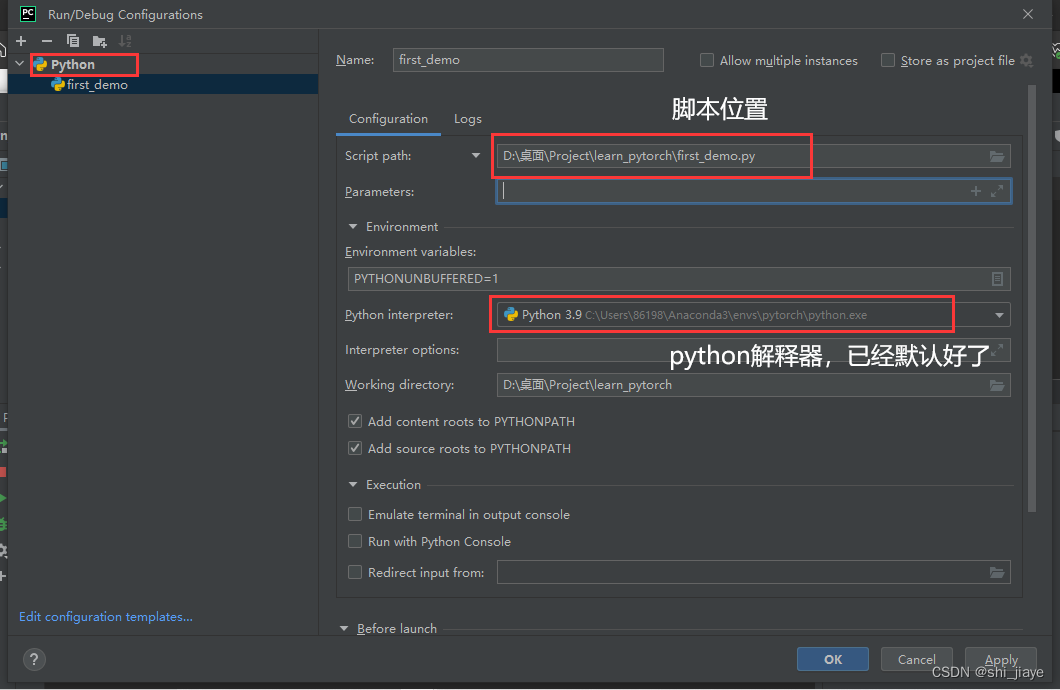Expand the Parameters field editor
The height and width of the screenshot is (690, 1060).
point(996,191)
